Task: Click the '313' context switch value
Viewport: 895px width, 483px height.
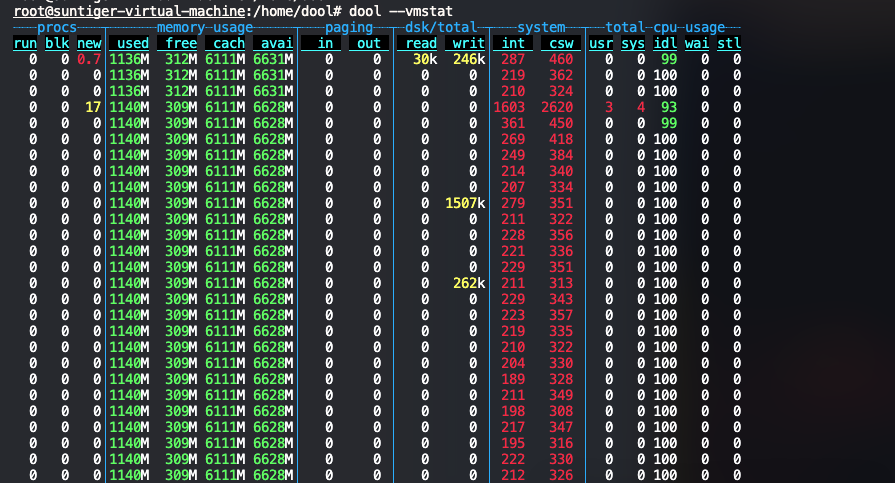Action: [x=561, y=283]
